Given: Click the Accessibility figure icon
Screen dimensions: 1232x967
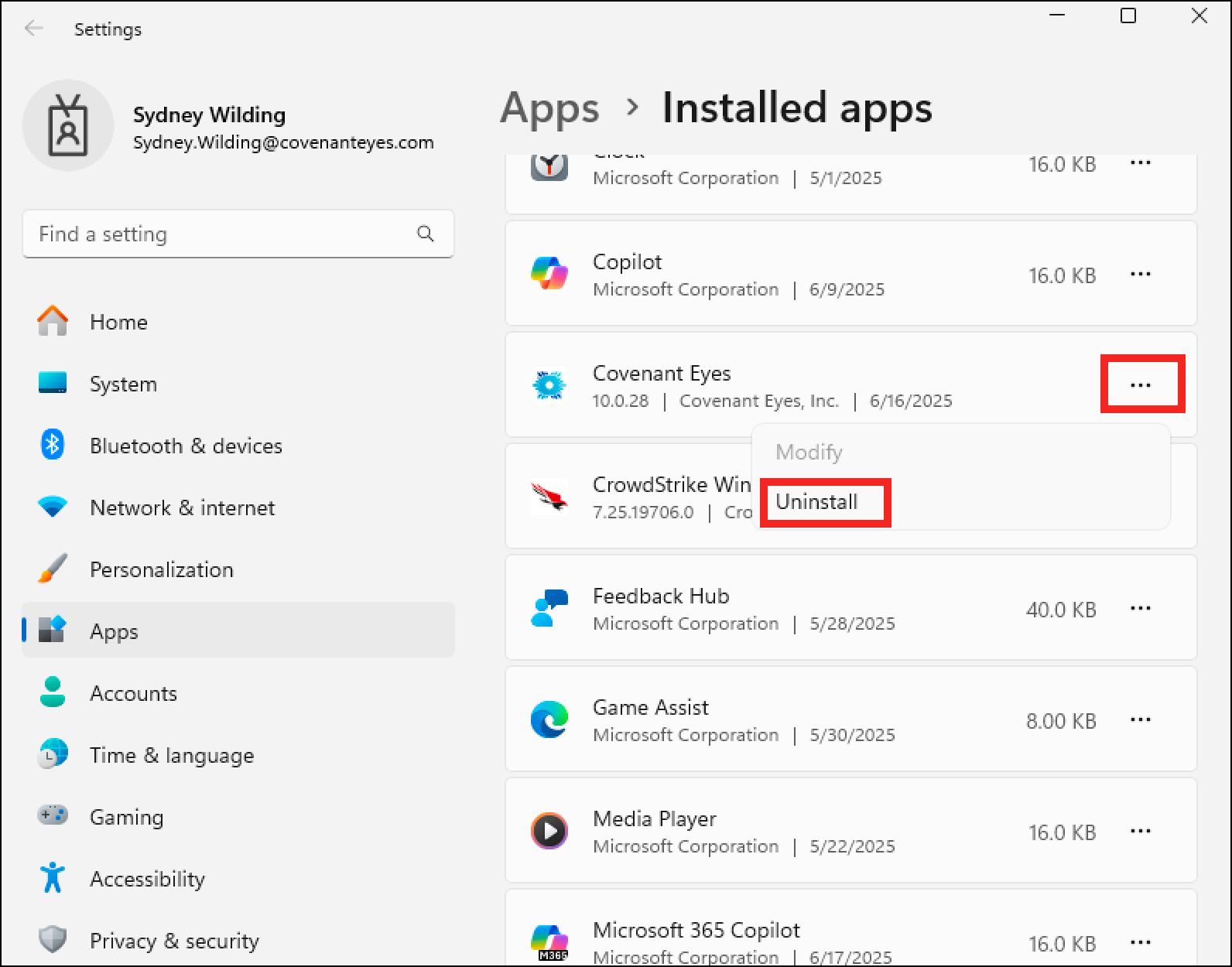Looking at the screenshot, I should 53,877.
